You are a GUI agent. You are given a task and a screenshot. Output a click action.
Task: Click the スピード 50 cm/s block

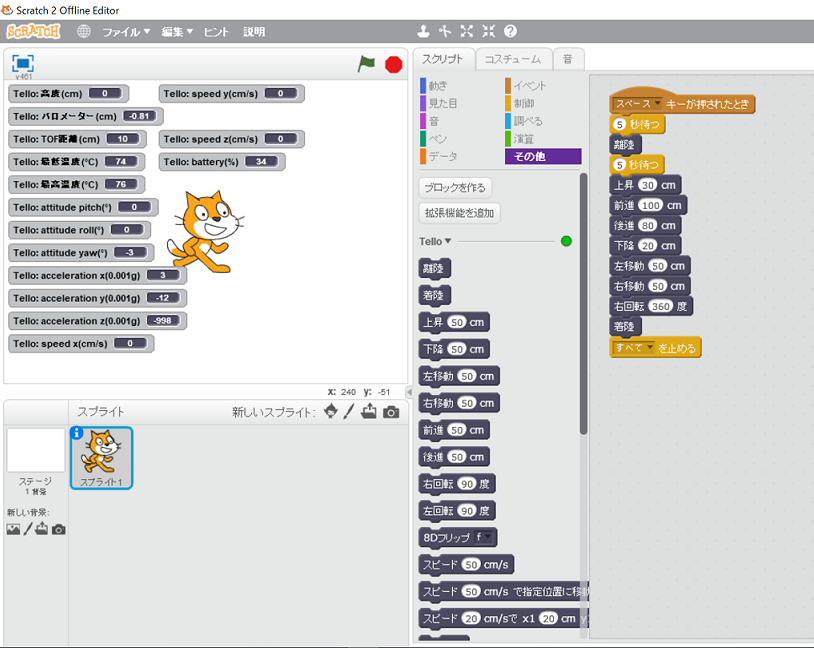(466, 564)
